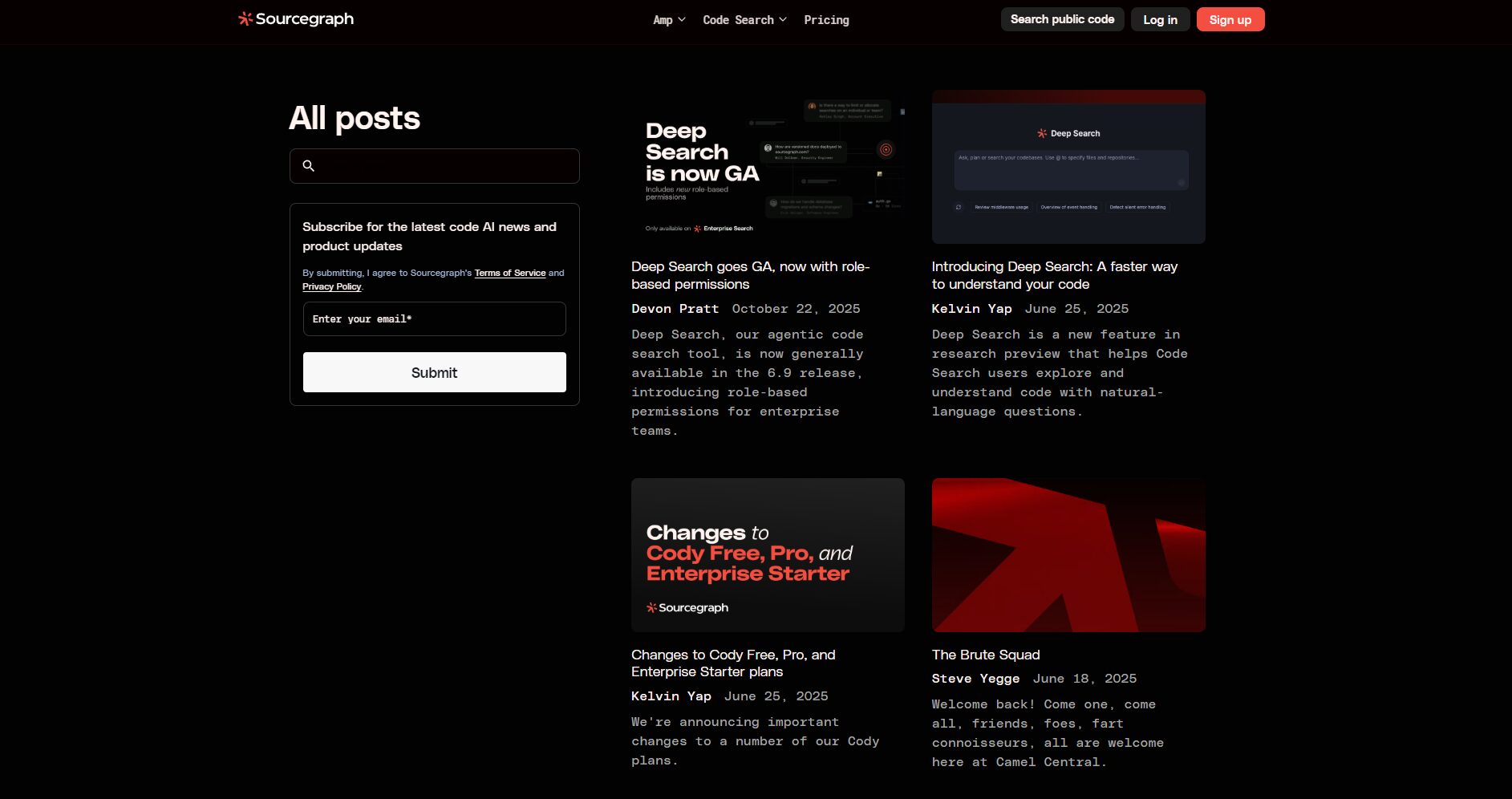This screenshot has width=1512, height=799.
Task: Click the Search public code button
Action: pyautogui.click(x=1062, y=19)
